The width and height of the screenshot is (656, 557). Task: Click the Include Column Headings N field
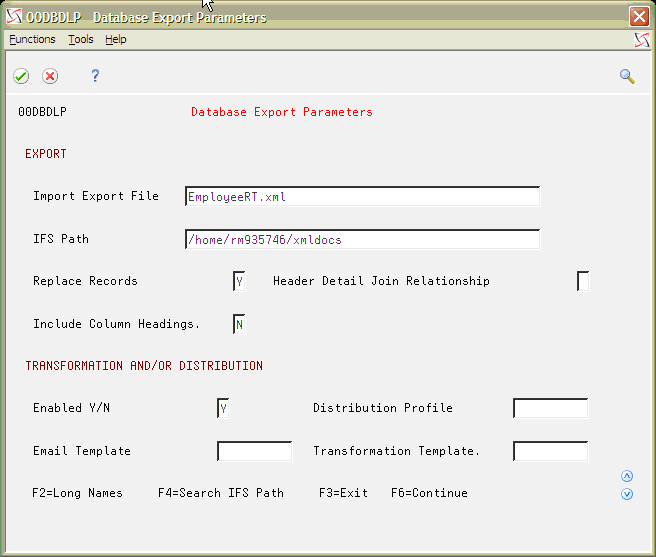click(x=239, y=324)
